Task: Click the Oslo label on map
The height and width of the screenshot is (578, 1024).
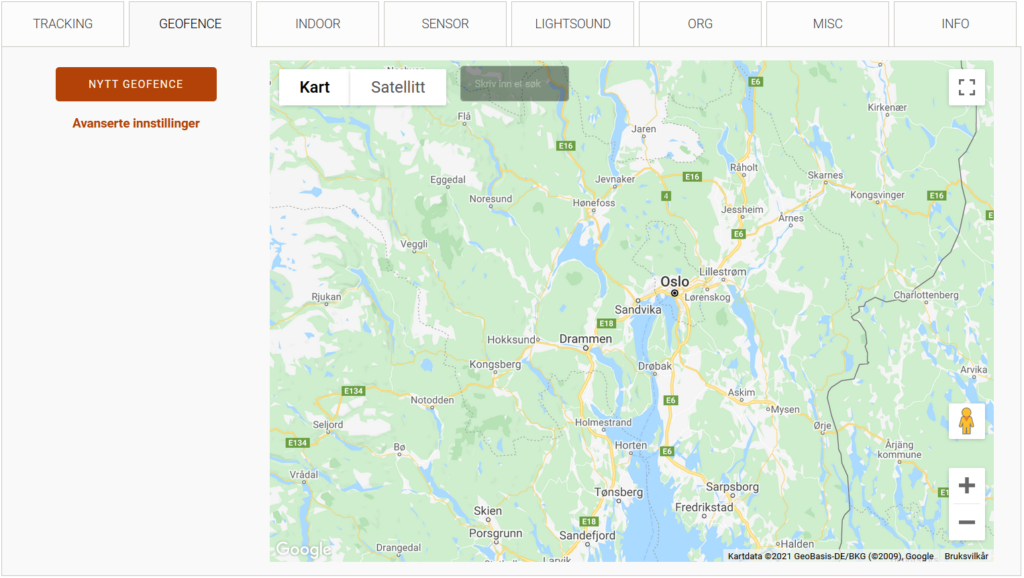Action: coord(675,281)
